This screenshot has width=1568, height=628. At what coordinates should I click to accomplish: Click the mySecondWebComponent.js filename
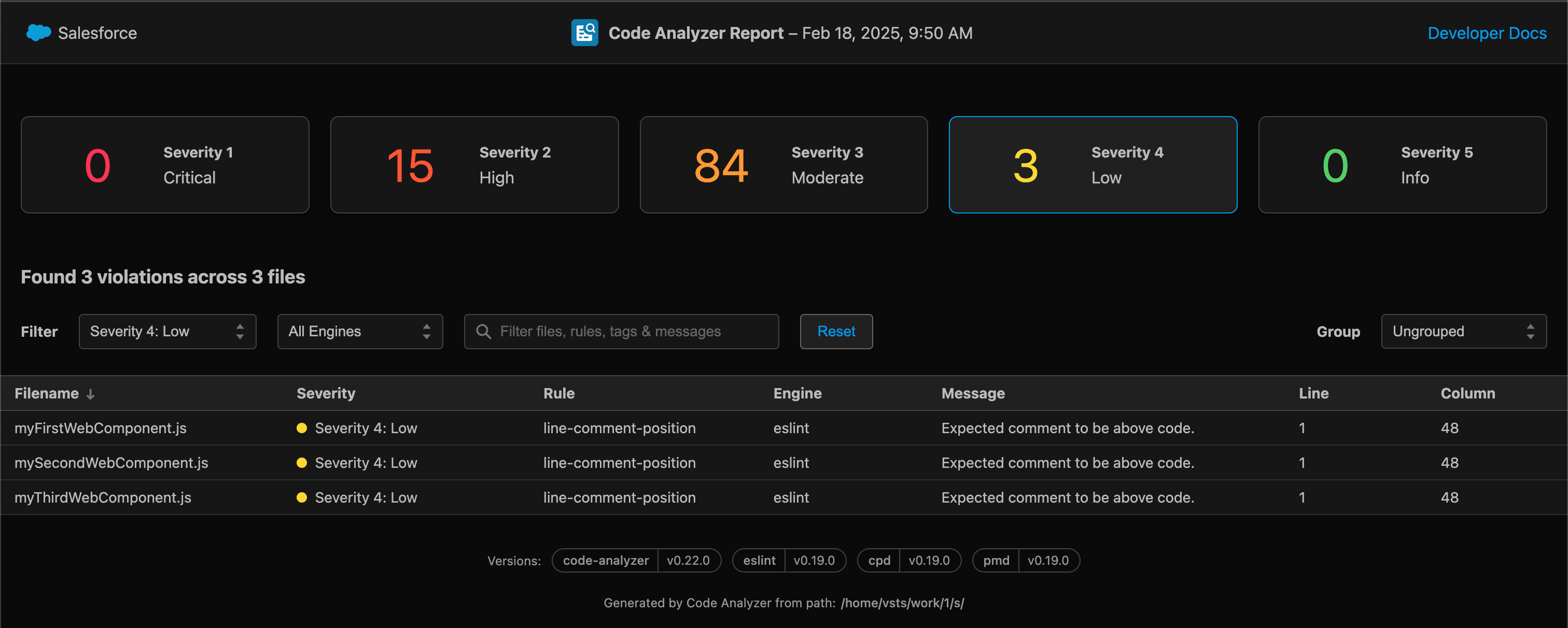[111, 463]
